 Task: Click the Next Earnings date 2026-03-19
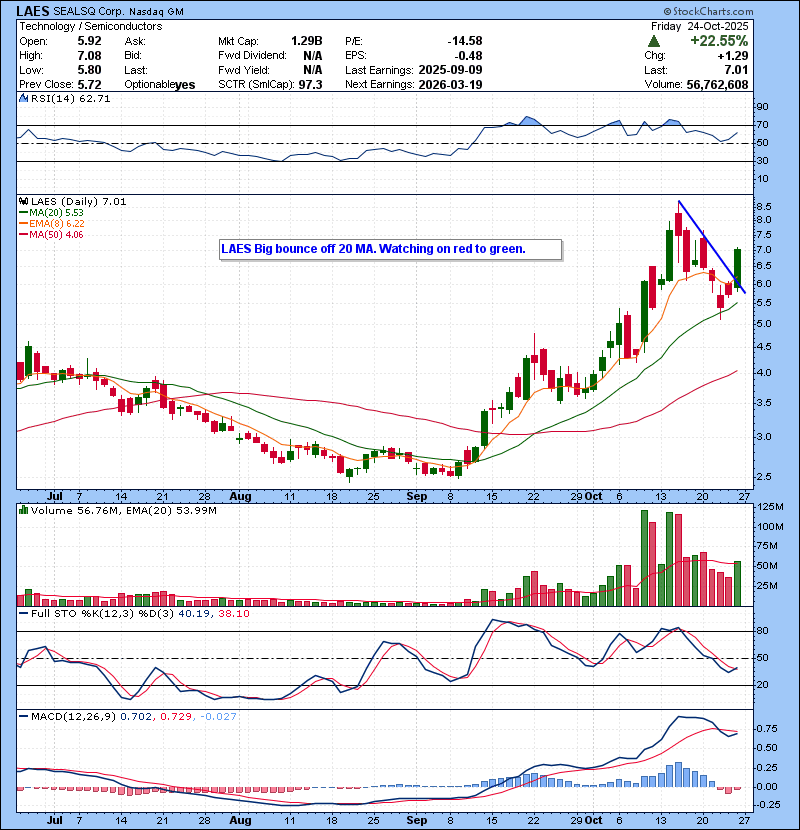(450, 84)
